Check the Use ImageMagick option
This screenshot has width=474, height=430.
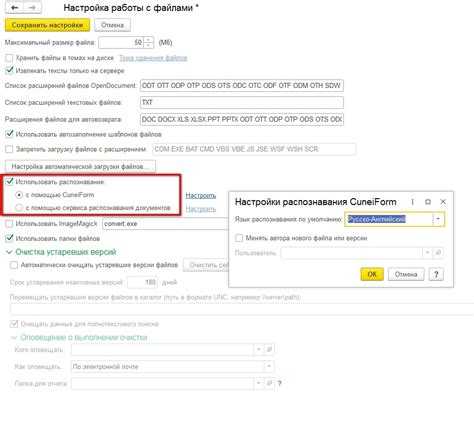coord(9,224)
